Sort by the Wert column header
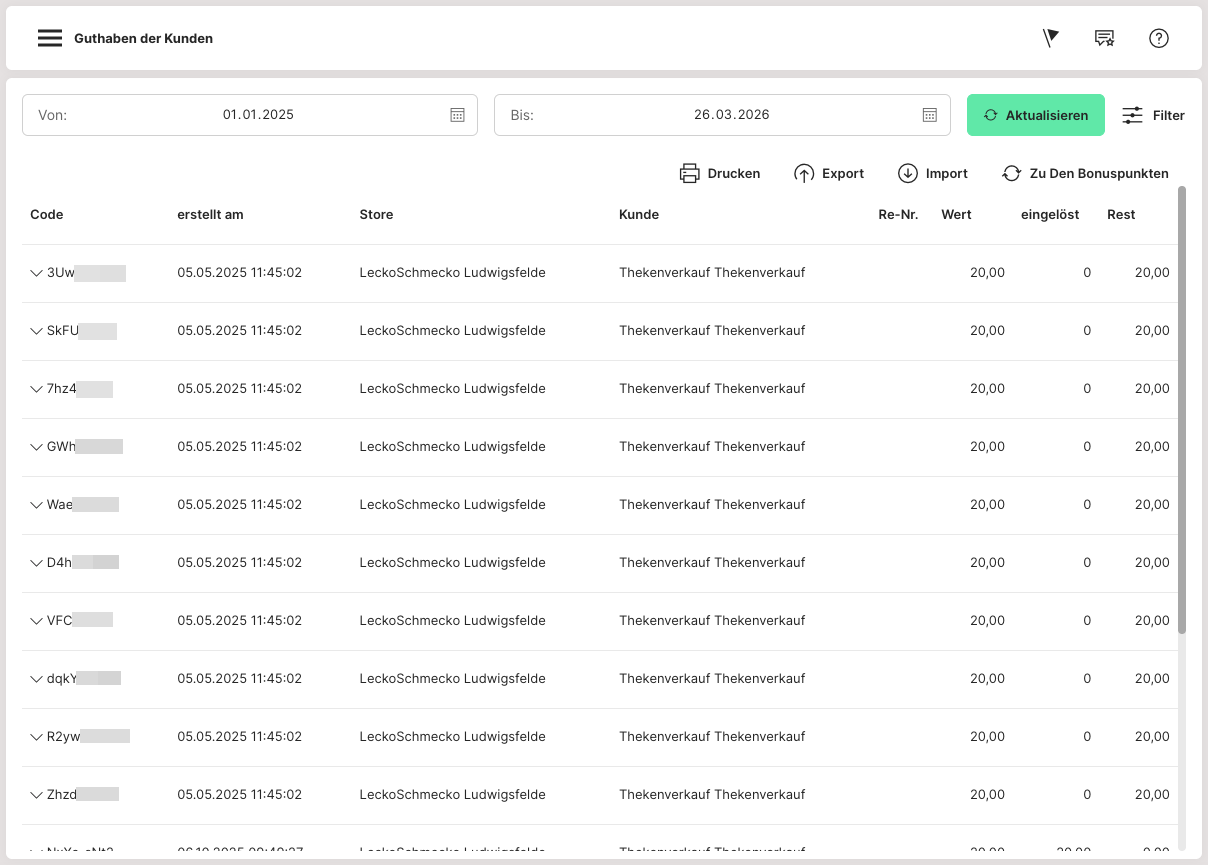This screenshot has height=865, width=1208. point(956,215)
